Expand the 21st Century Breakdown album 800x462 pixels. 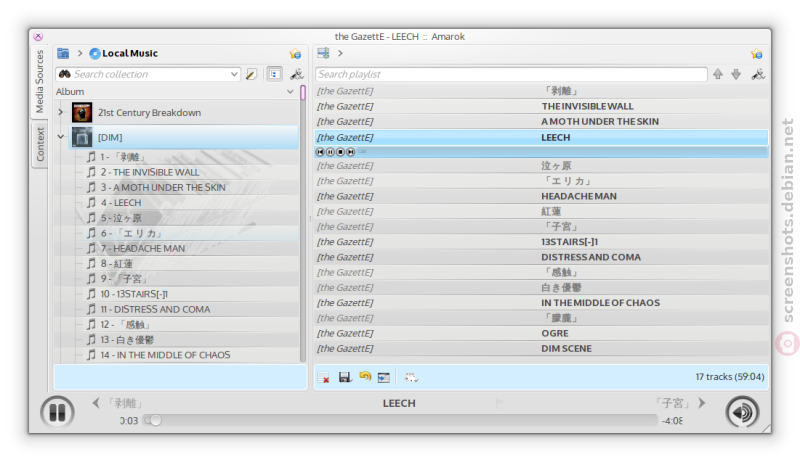pyautogui.click(x=61, y=112)
